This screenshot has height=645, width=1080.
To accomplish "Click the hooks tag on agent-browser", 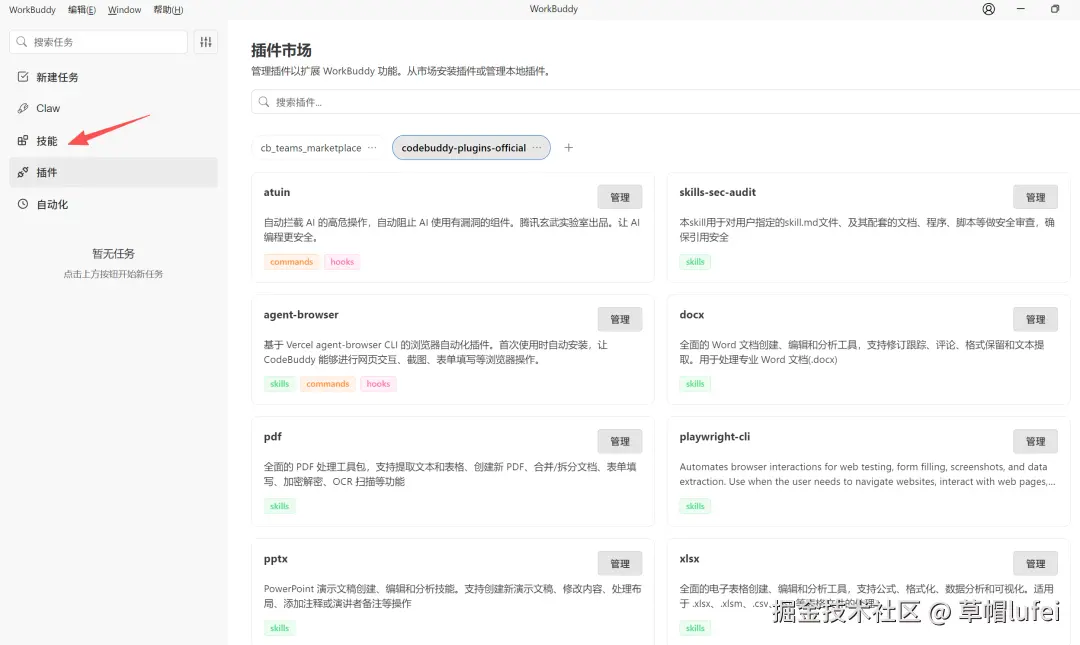I will coord(378,384).
